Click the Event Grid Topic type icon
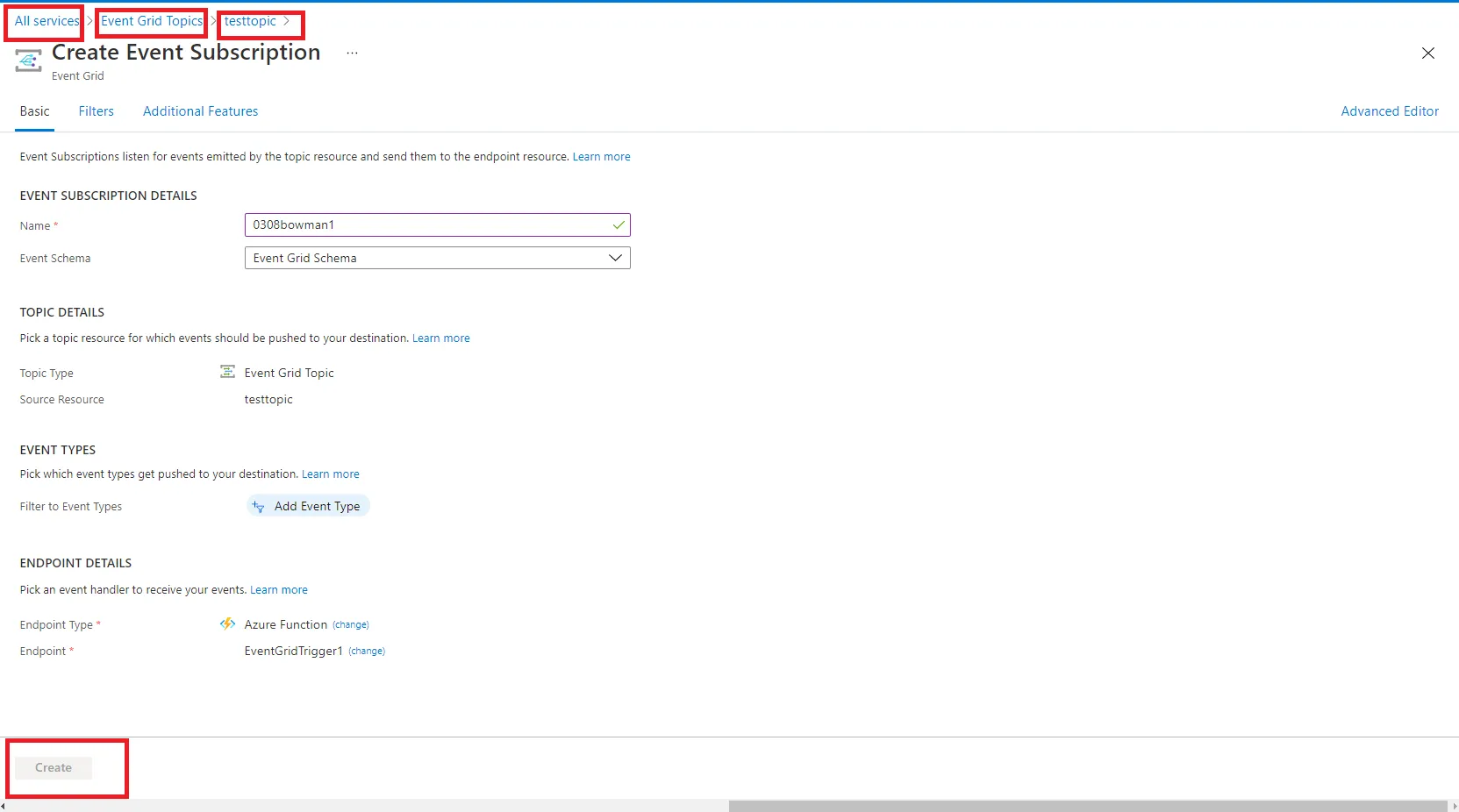The height and width of the screenshot is (812, 1459). pos(227,372)
